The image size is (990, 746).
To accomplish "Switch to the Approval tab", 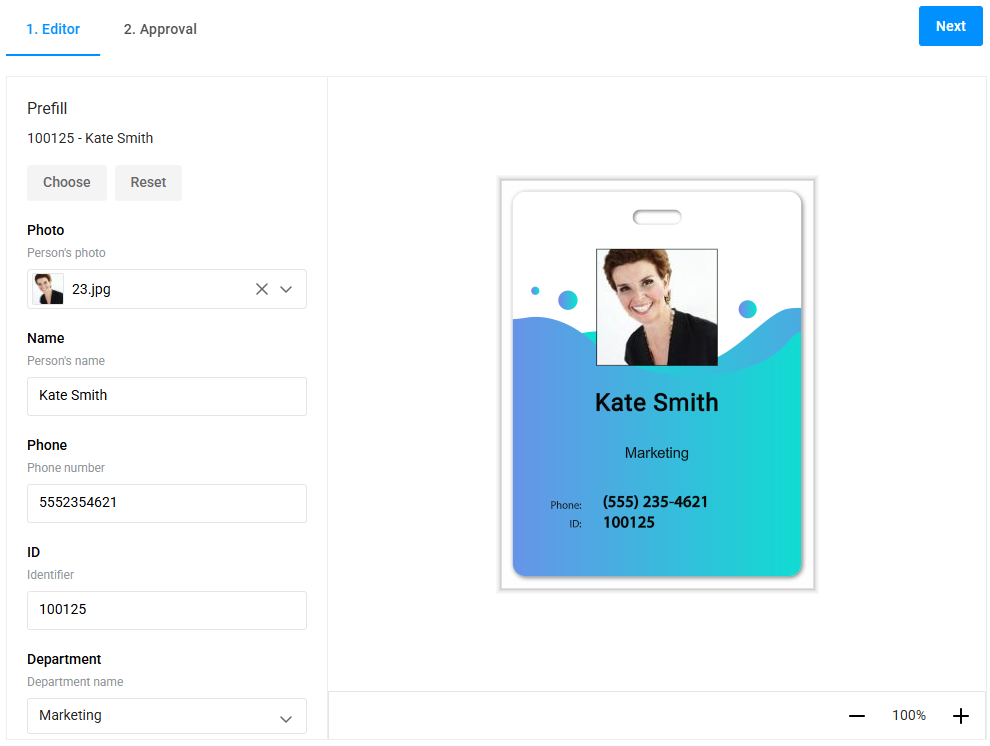I will coord(159,29).
